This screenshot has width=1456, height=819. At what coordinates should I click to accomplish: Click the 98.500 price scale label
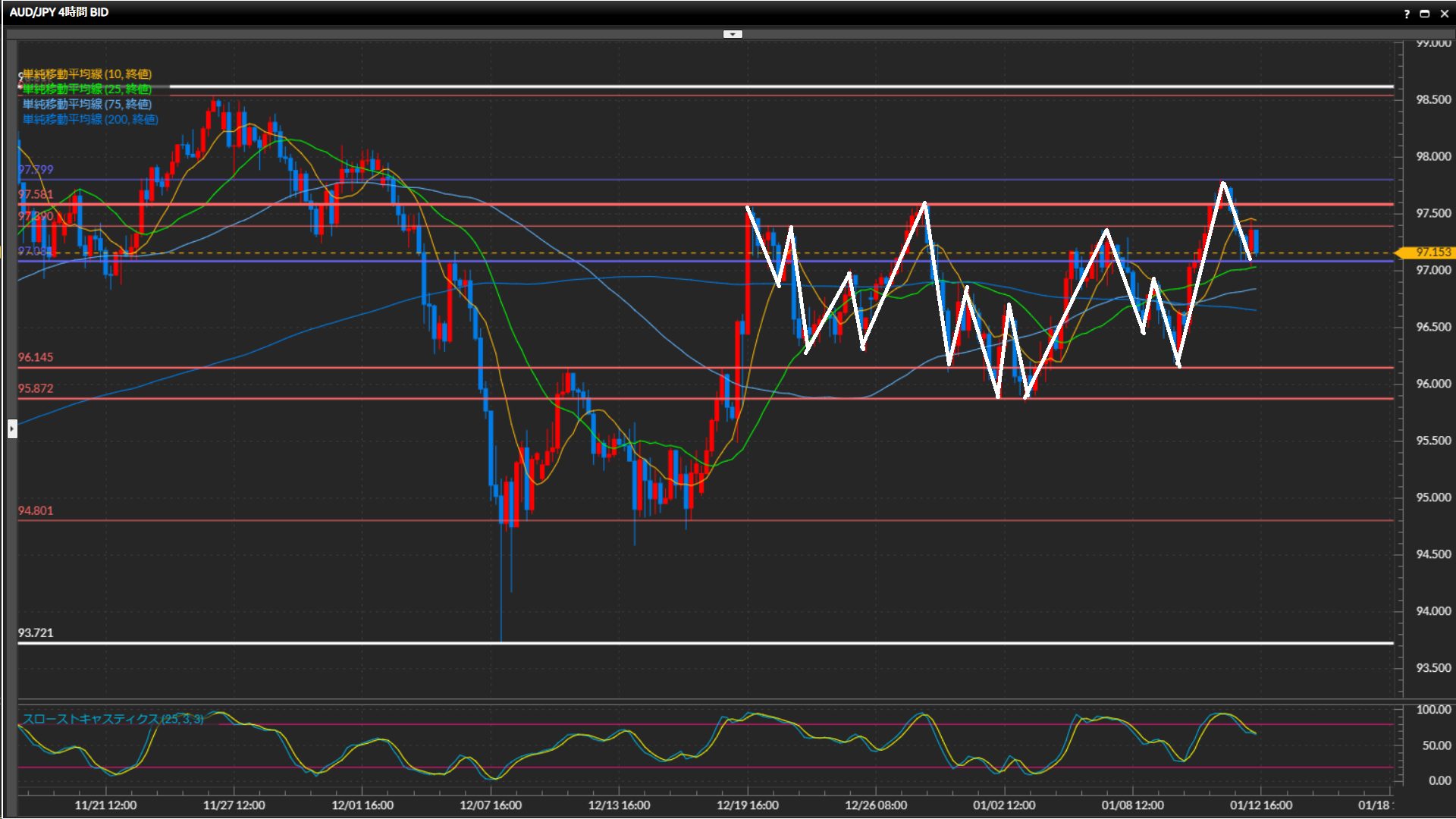click(1433, 100)
